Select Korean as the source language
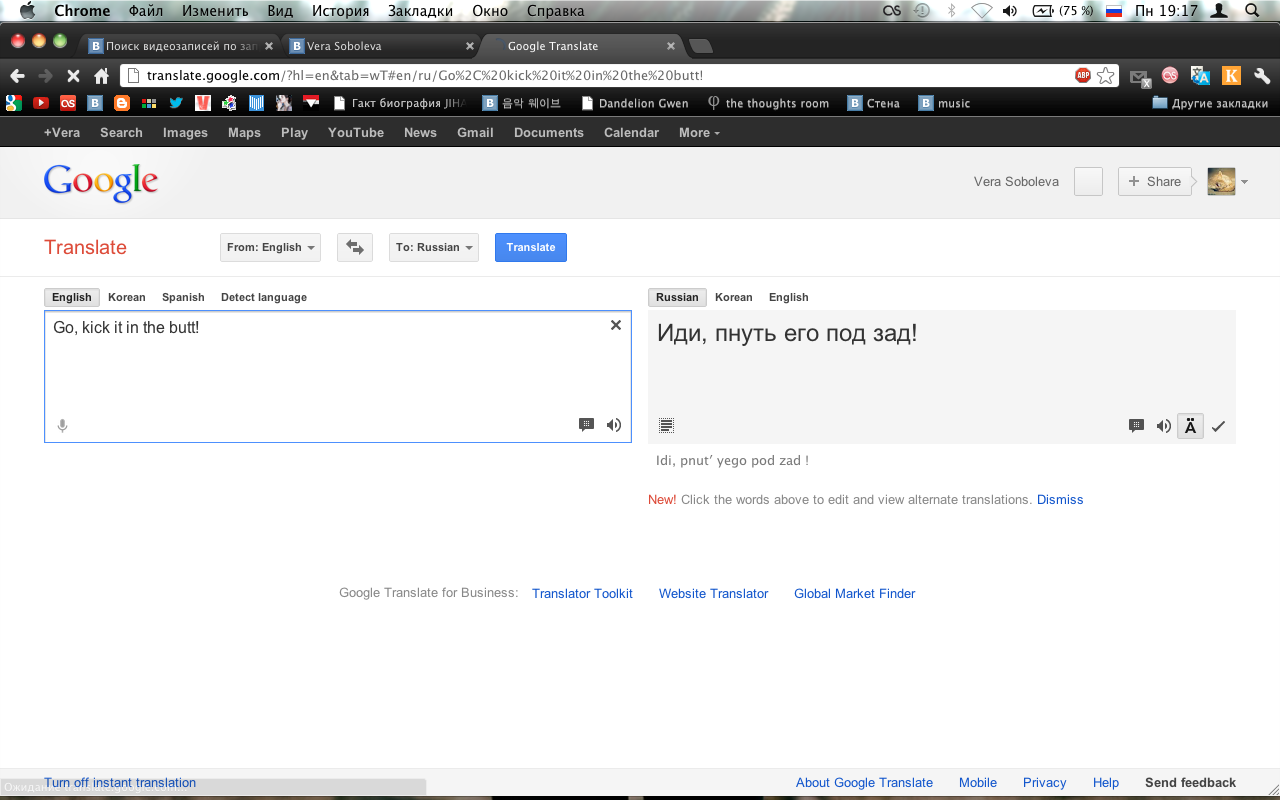Image resolution: width=1280 pixels, height=800 pixels. point(127,297)
